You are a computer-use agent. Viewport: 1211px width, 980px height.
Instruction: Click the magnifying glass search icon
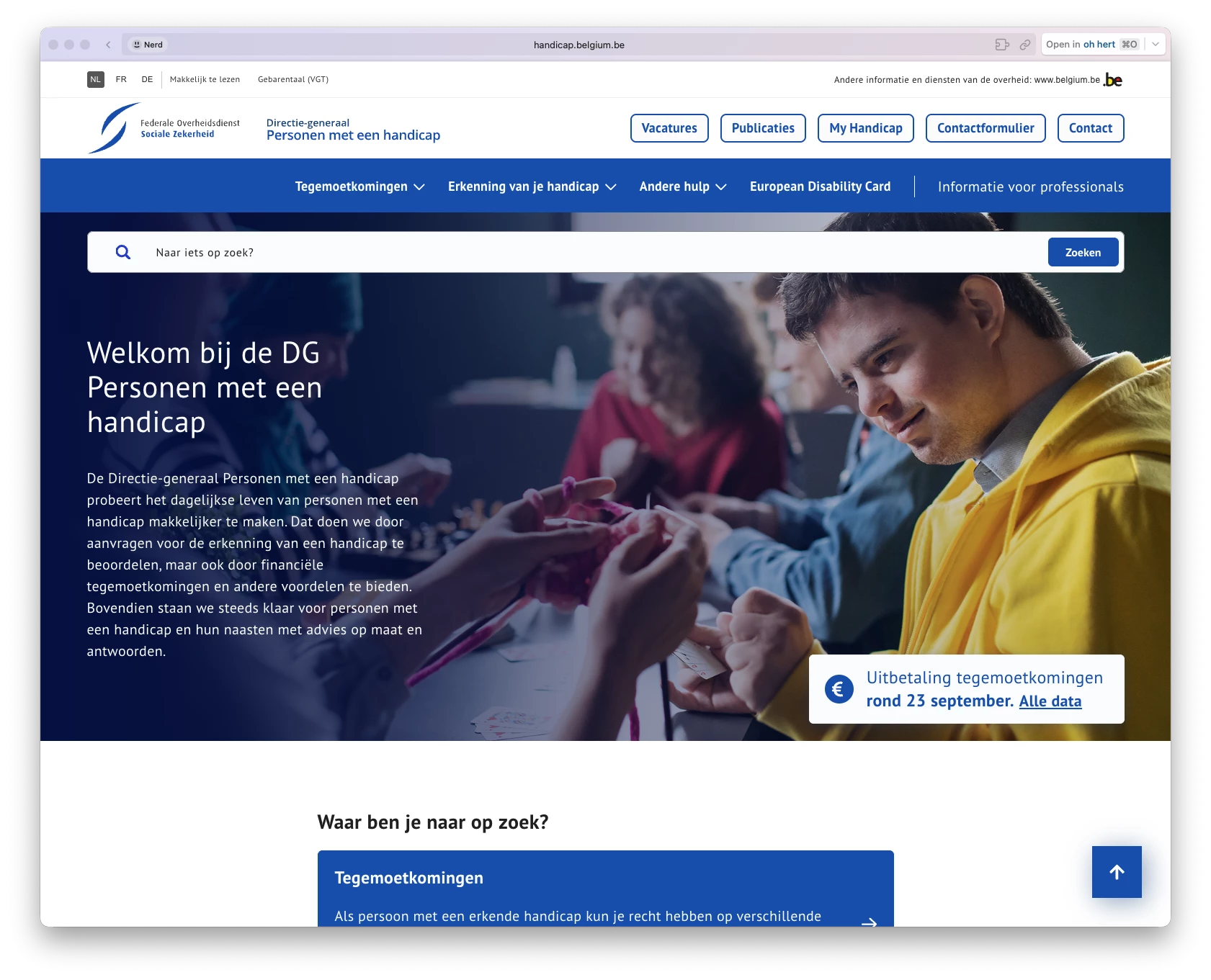click(123, 252)
